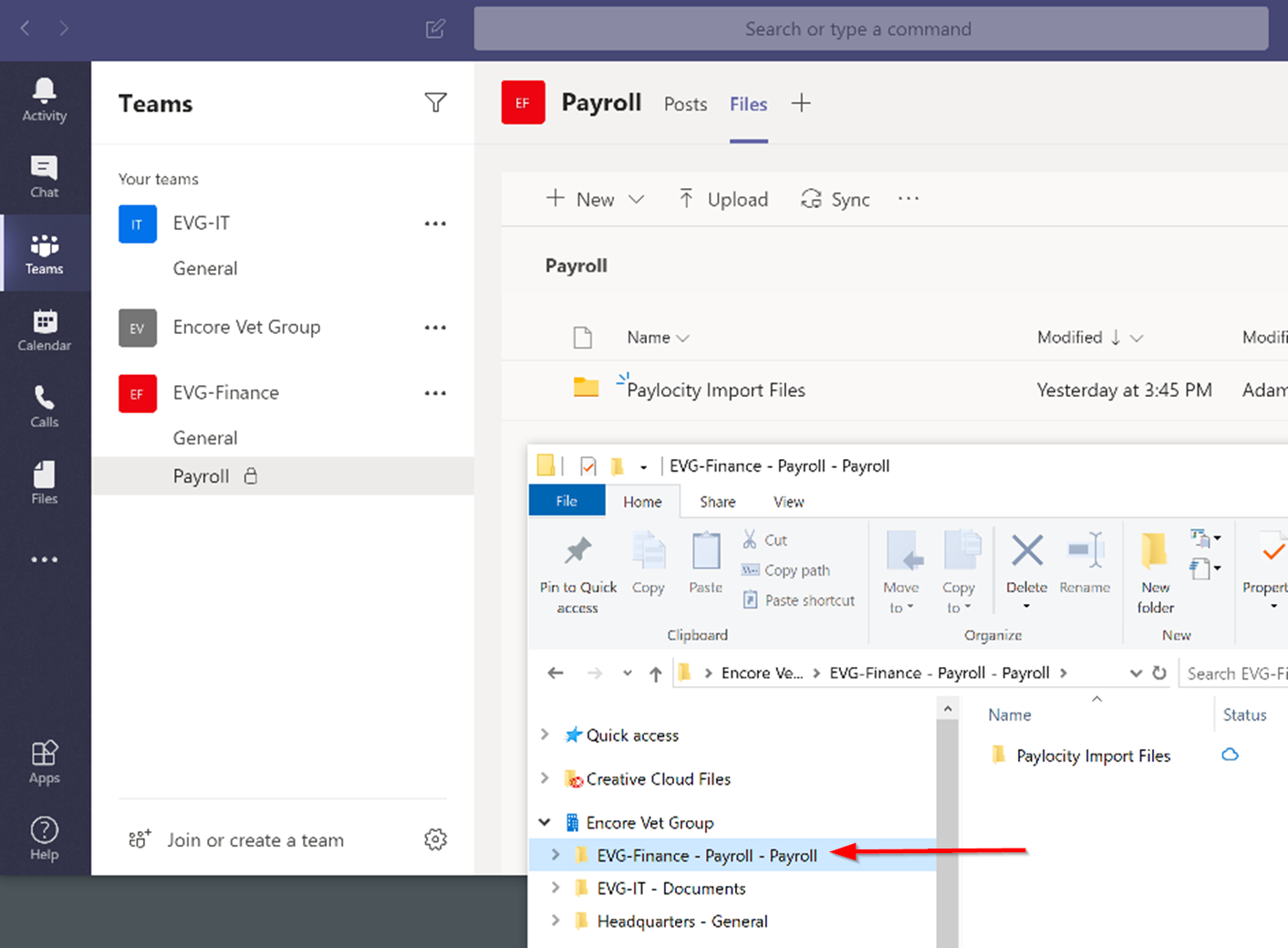Open the Calls panel
1288x948 pixels.
click(x=44, y=404)
